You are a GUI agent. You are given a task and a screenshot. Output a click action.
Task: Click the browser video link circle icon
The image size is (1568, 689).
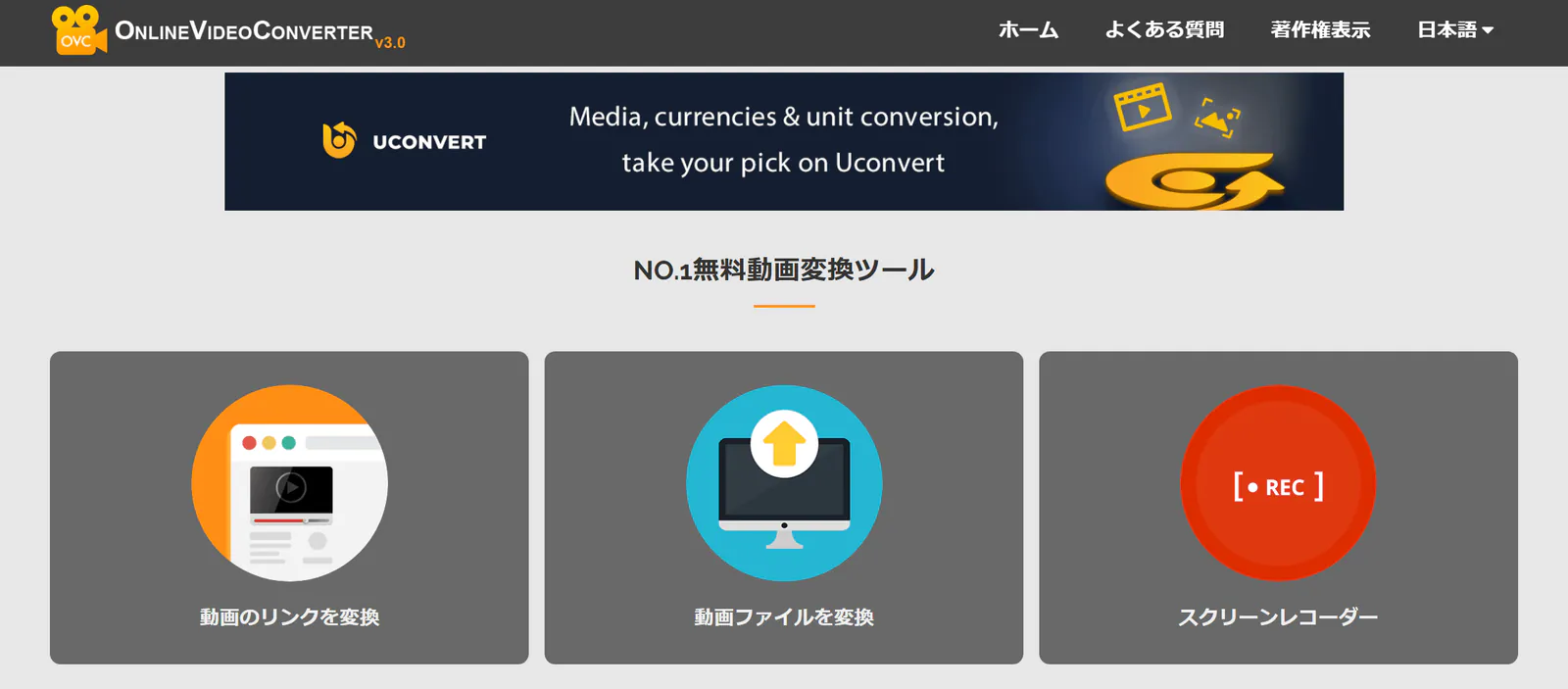[290, 483]
